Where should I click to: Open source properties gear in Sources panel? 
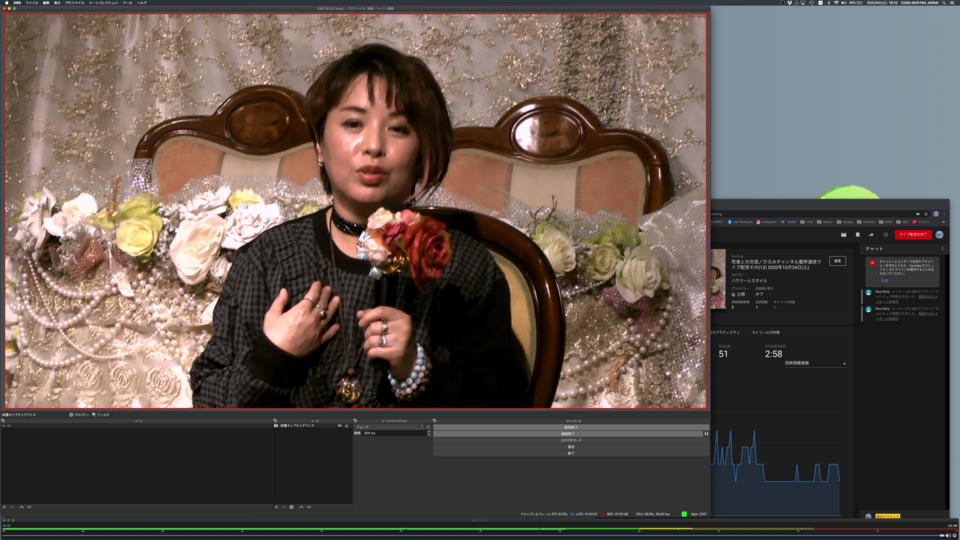(291, 507)
